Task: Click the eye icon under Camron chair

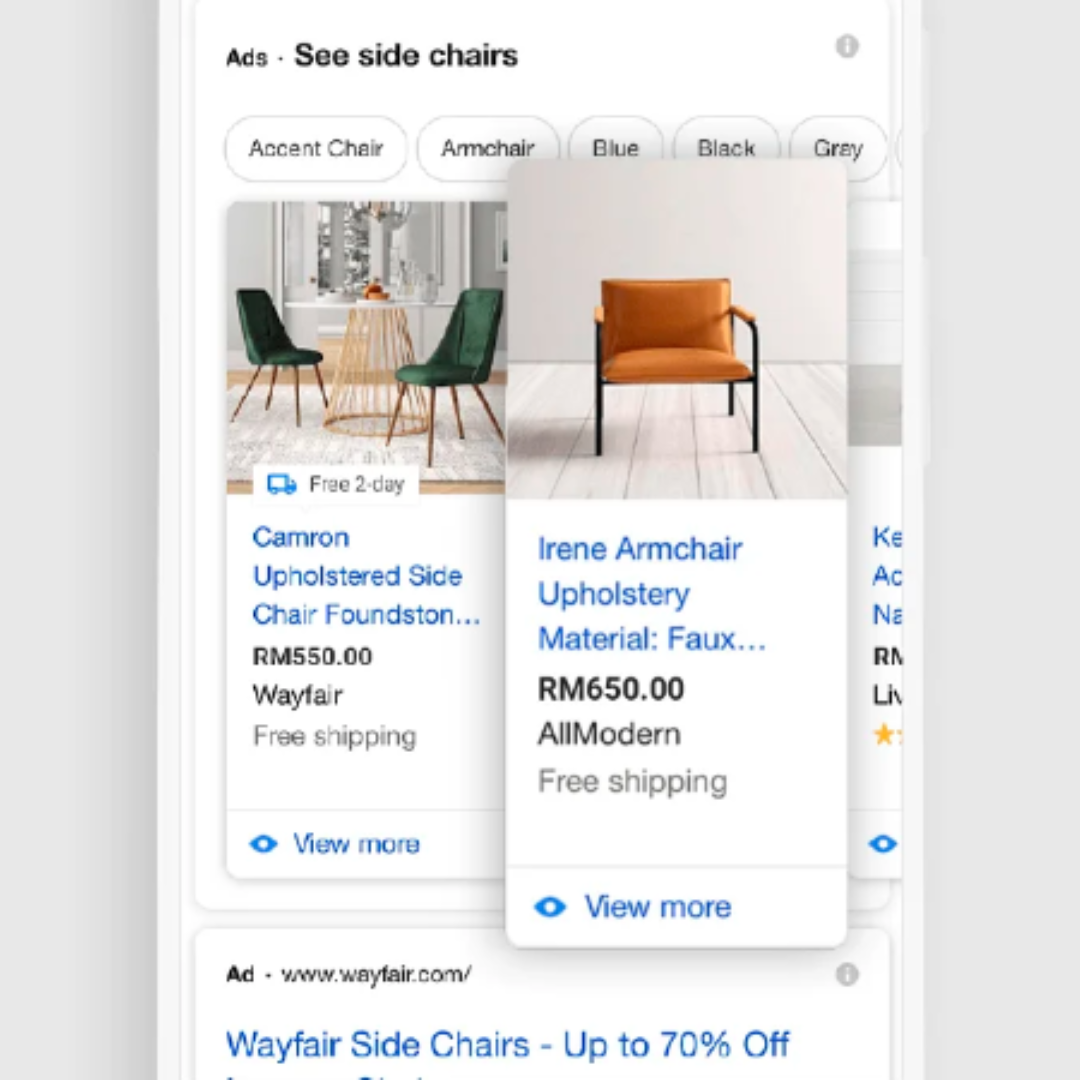Action: [x=263, y=844]
